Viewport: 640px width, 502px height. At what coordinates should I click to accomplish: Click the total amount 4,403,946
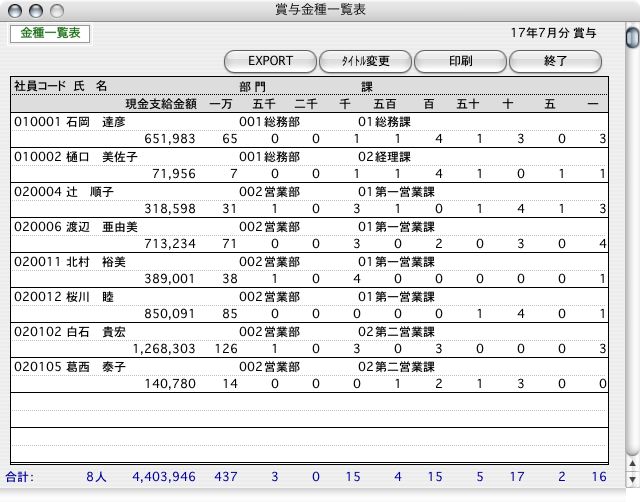[x=164, y=478]
